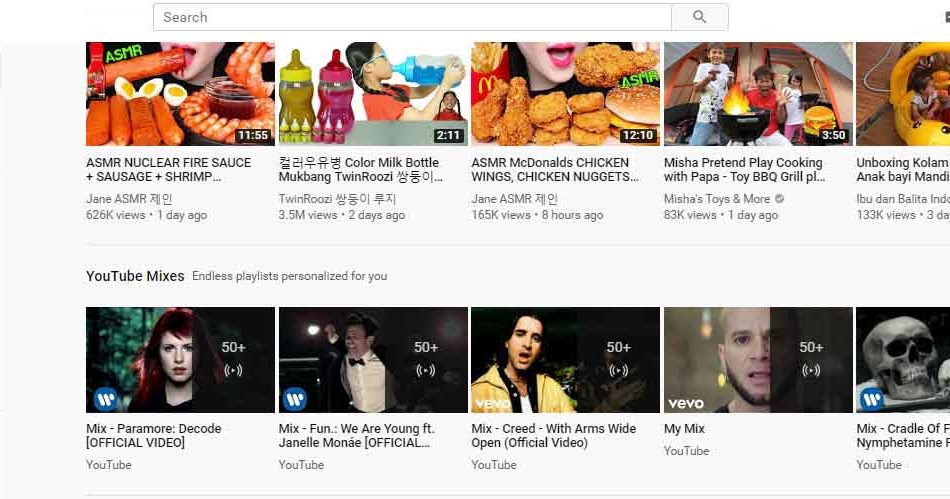Viewport: 950px width, 499px height.
Task: Click Endless playlists personalized for you text
Action: 290,276
